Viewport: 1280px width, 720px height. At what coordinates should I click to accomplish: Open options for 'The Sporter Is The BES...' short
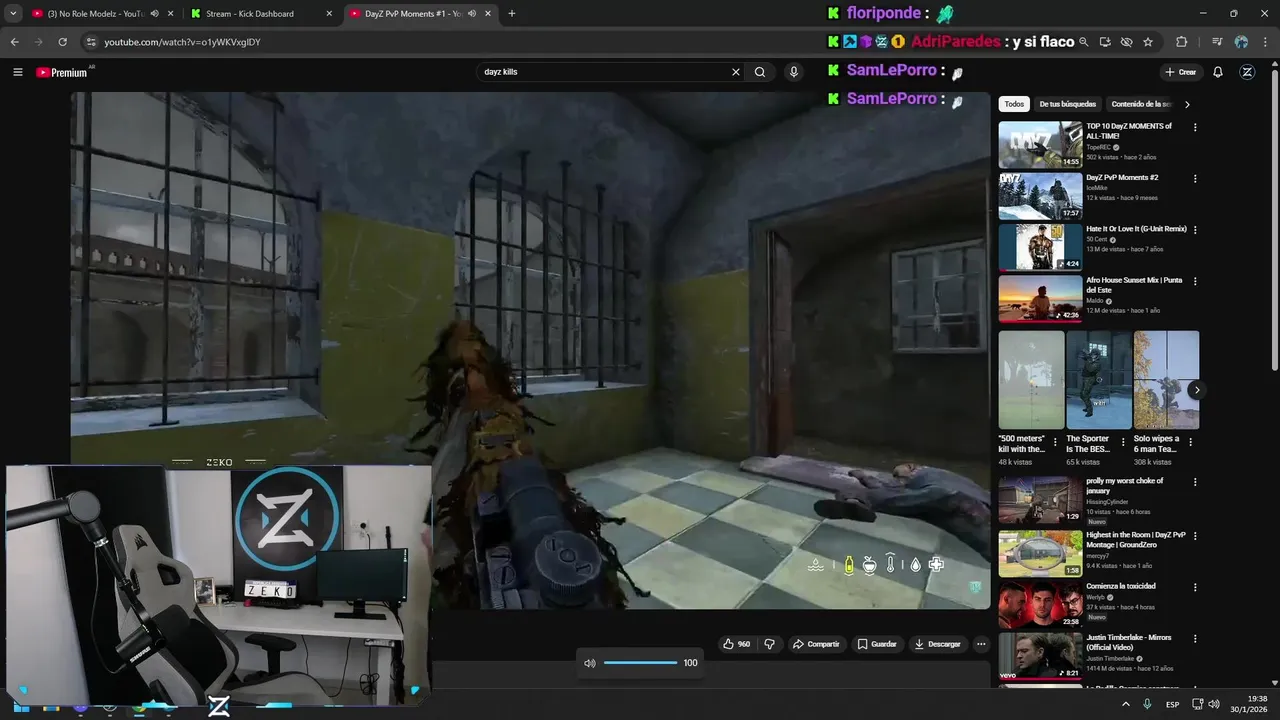point(1123,441)
